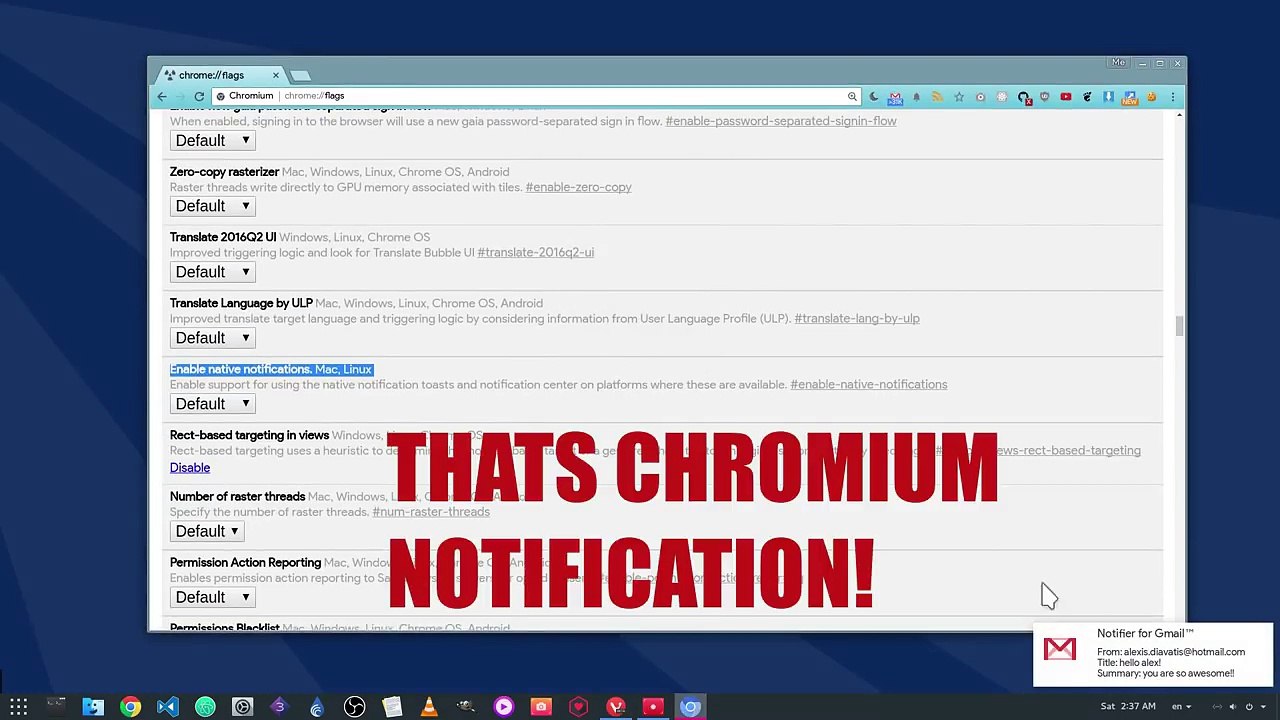
Task: Follow the #translate-2016q2-ui link
Action: pyautogui.click(x=535, y=253)
